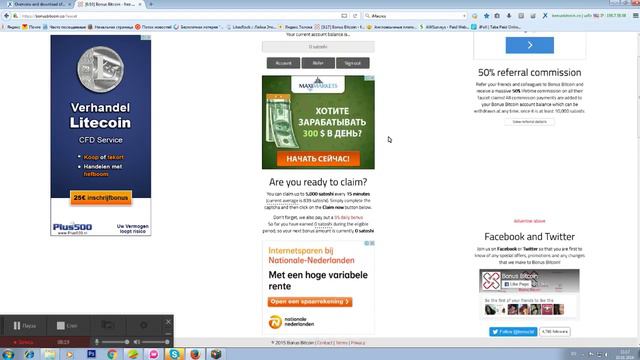Click the account balance satoshi field

pyautogui.click(x=318, y=47)
